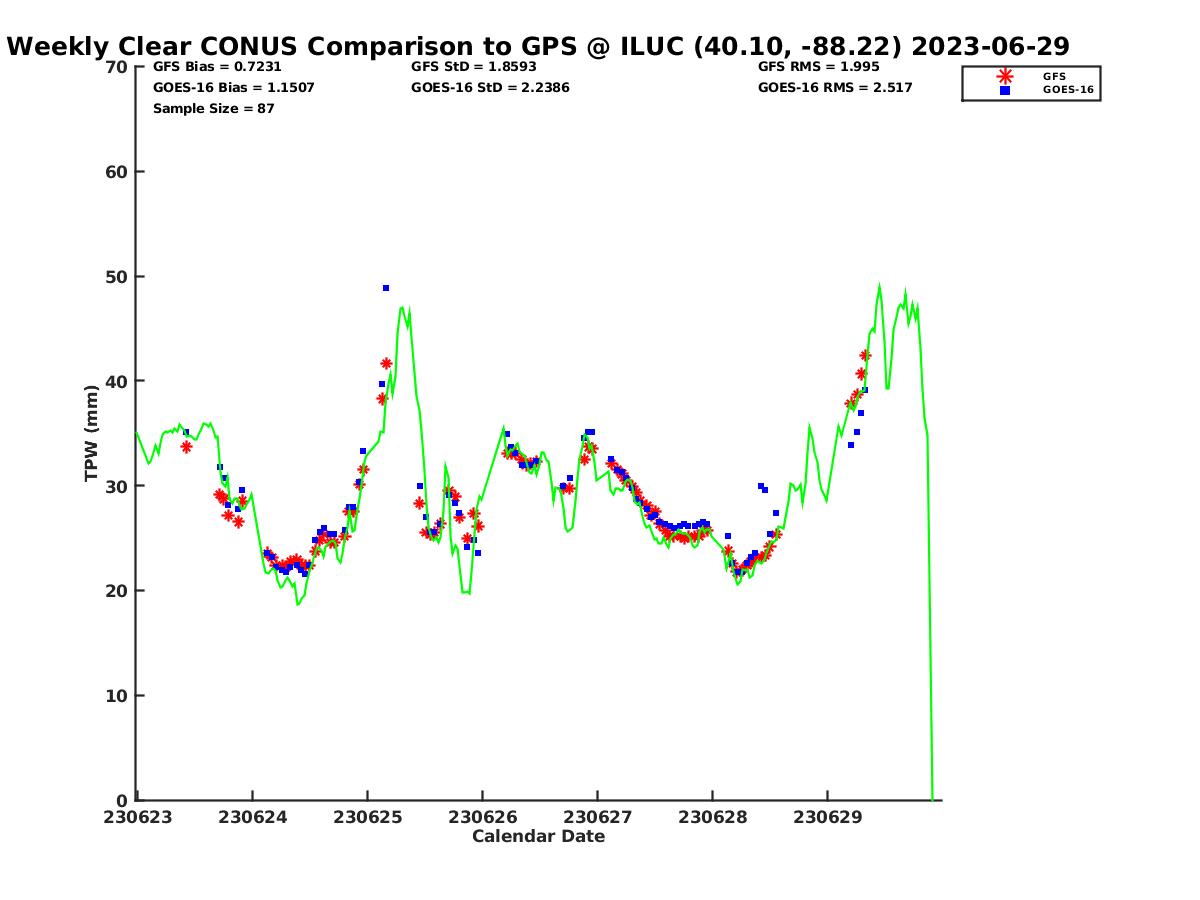The image size is (1200, 900).
Task: Click the Calendar Date x-axis label
Action: tap(538, 837)
